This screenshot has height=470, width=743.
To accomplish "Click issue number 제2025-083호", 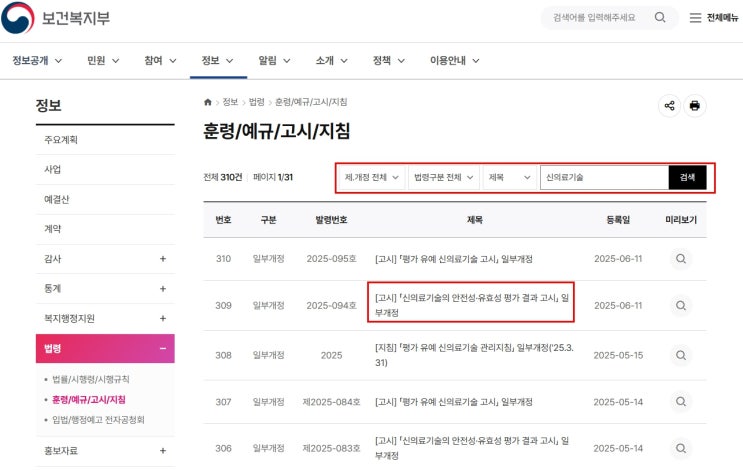I will coord(331,448).
